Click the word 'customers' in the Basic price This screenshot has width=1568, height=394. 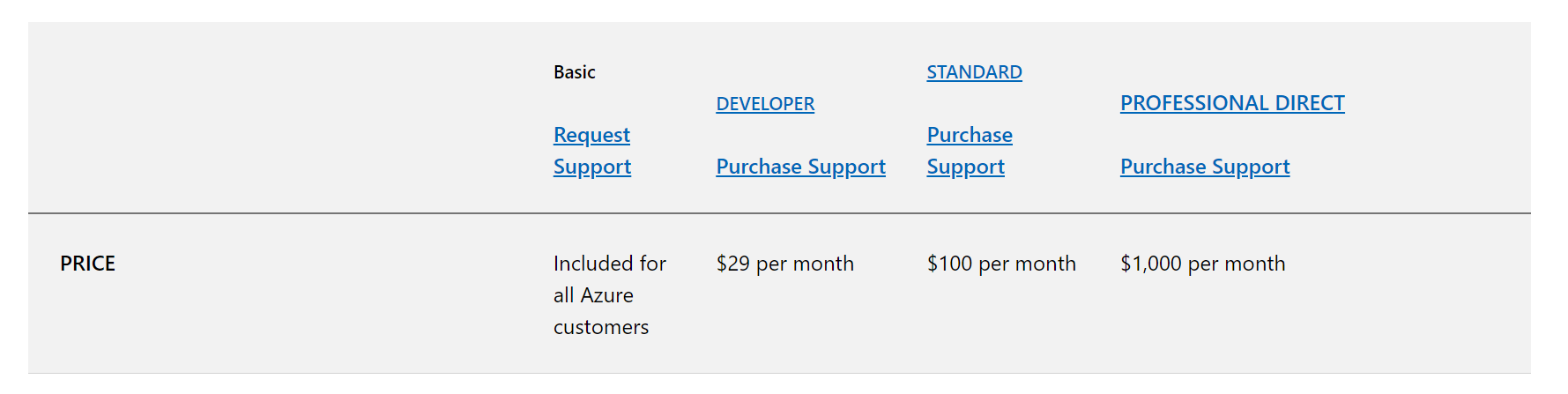coord(601,327)
